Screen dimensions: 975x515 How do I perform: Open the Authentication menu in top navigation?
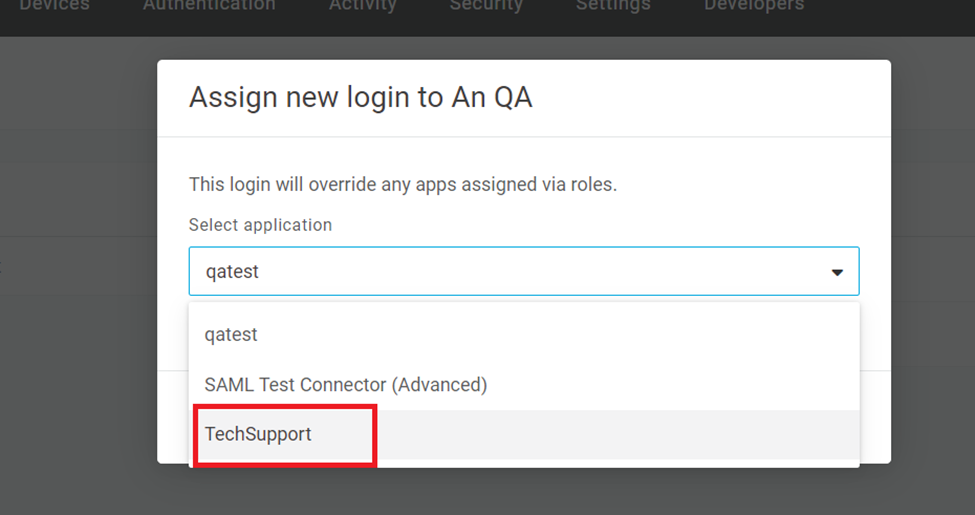click(209, 6)
